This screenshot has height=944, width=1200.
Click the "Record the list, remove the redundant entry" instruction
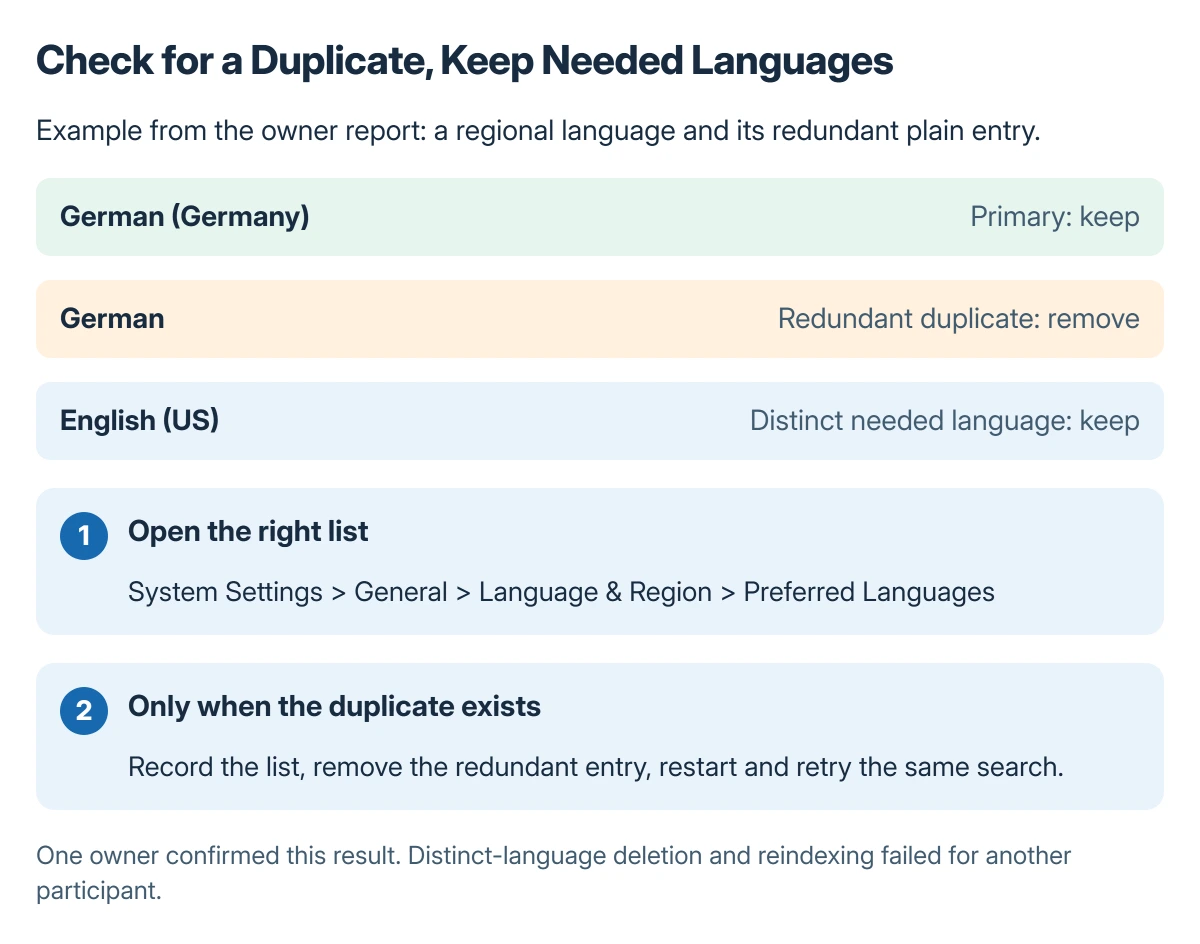(x=595, y=767)
